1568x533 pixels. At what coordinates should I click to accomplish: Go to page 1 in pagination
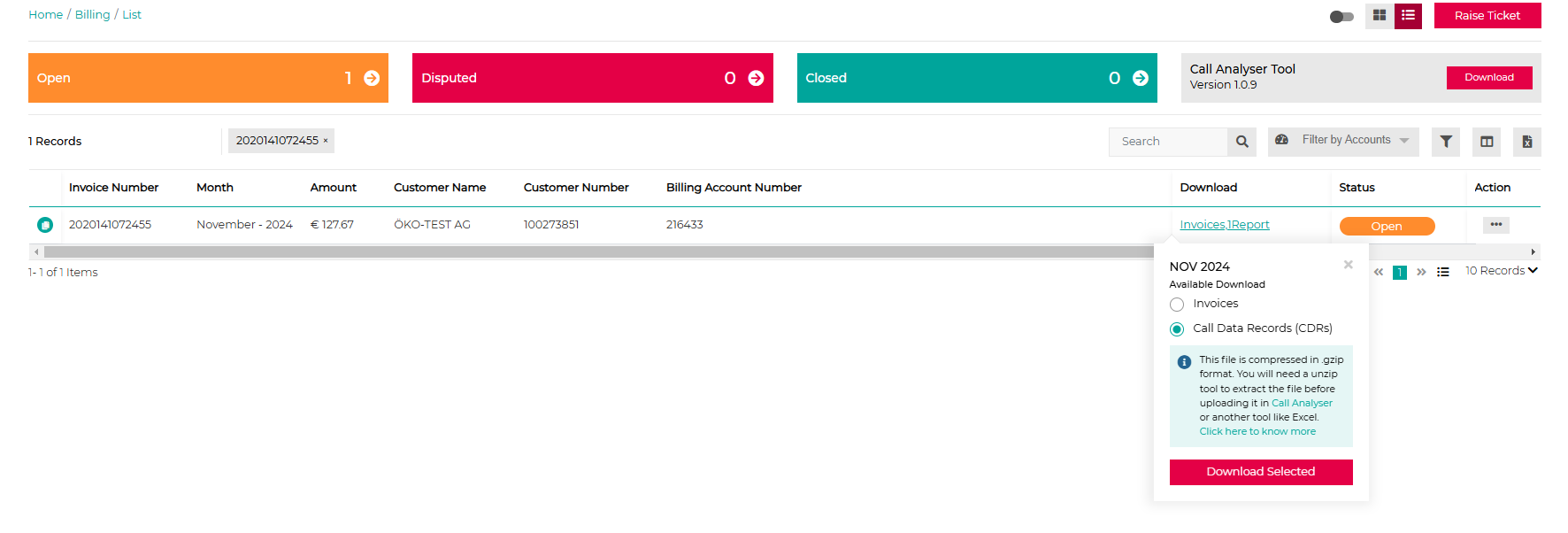pos(1400,273)
